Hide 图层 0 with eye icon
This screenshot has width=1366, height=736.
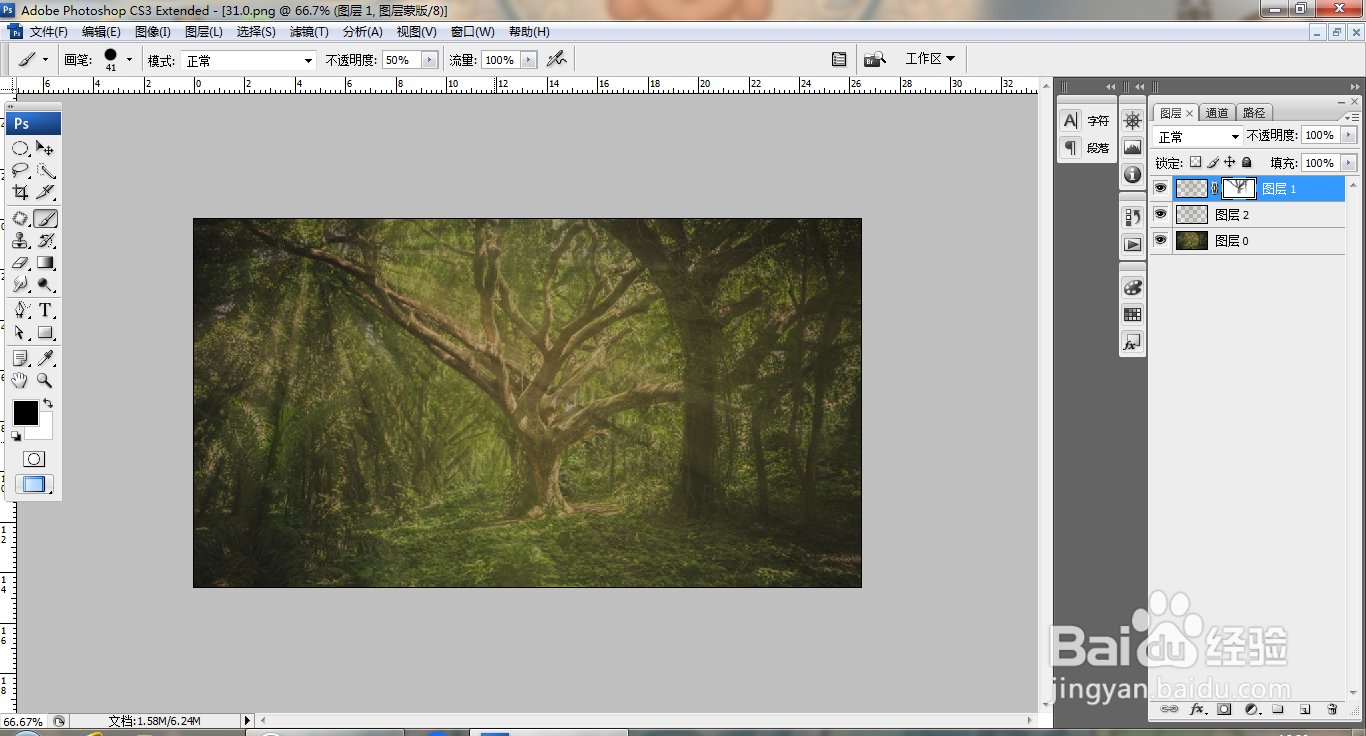click(1161, 240)
